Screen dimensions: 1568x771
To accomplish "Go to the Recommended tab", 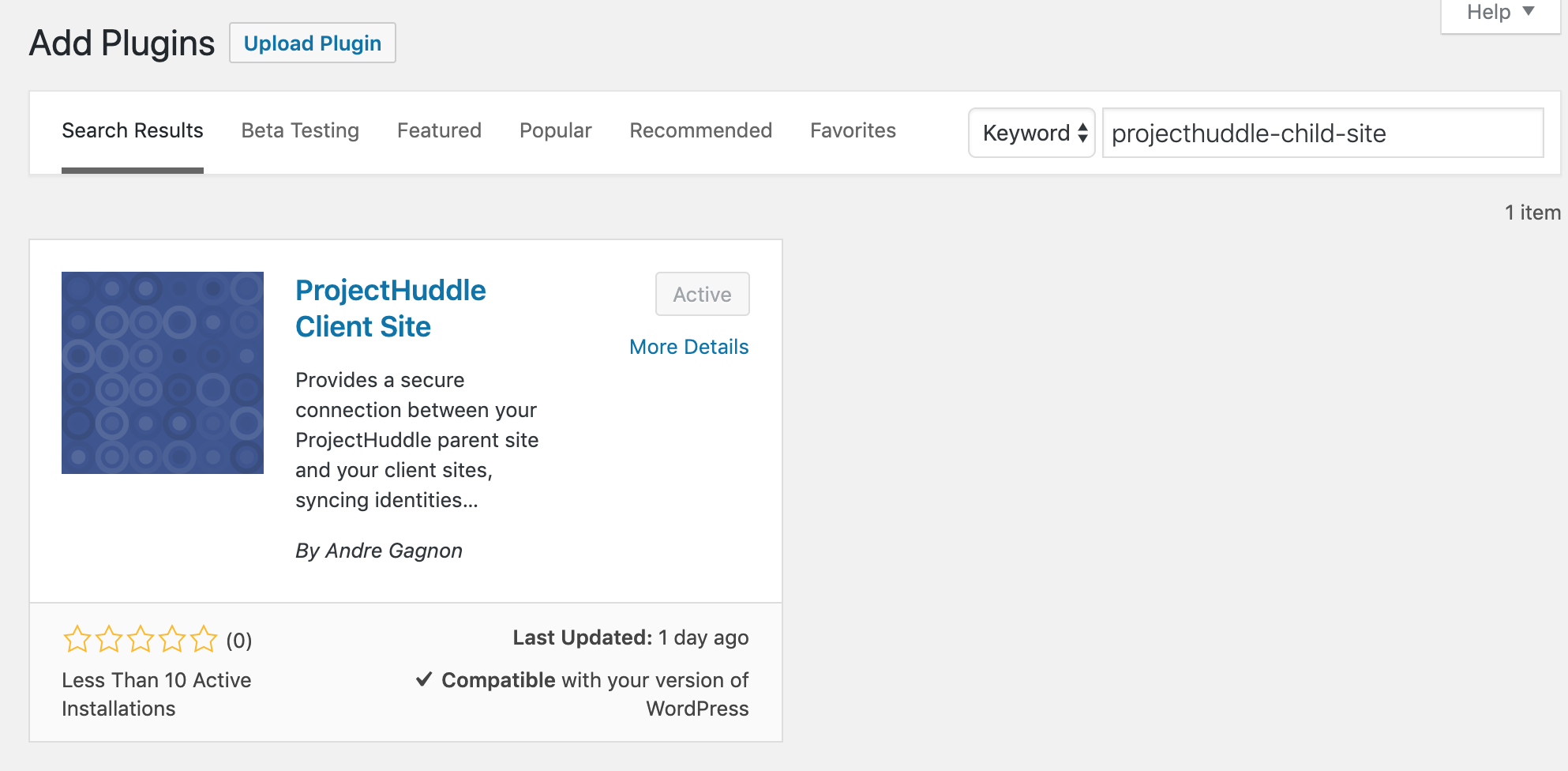I will pos(700,130).
